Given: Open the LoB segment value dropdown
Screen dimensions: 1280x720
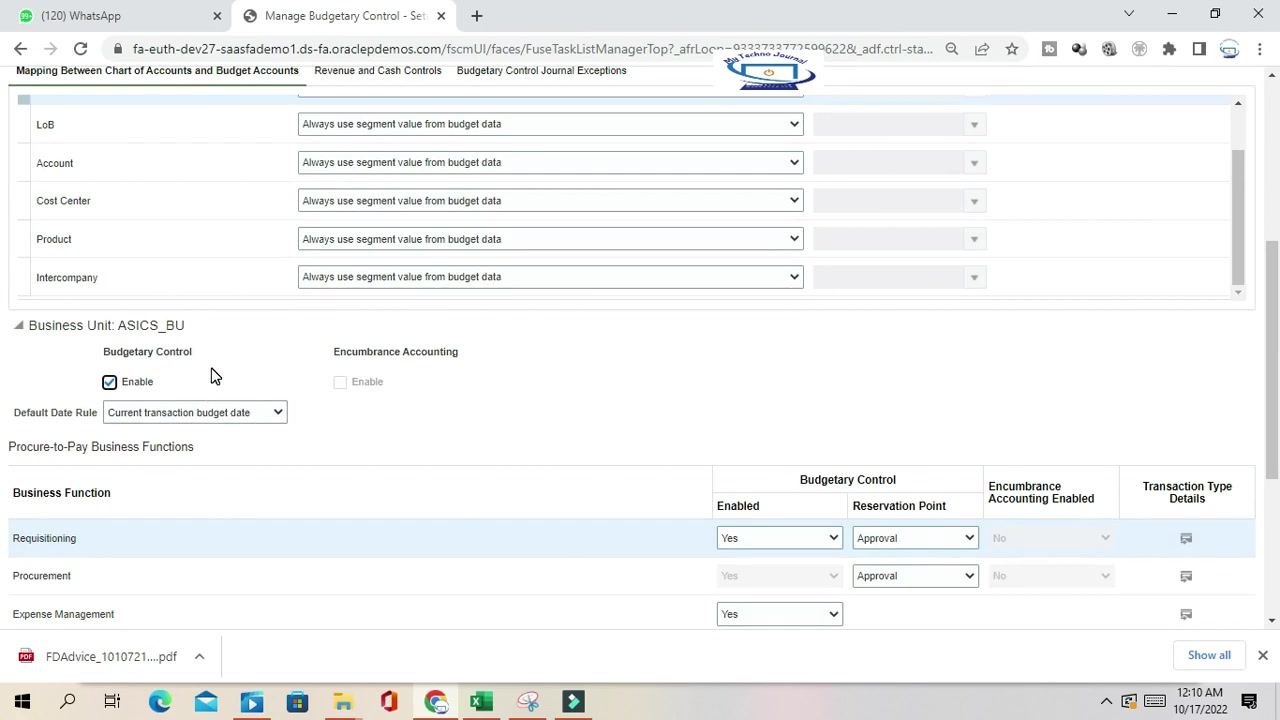Looking at the screenshot, I should point(550,124).
